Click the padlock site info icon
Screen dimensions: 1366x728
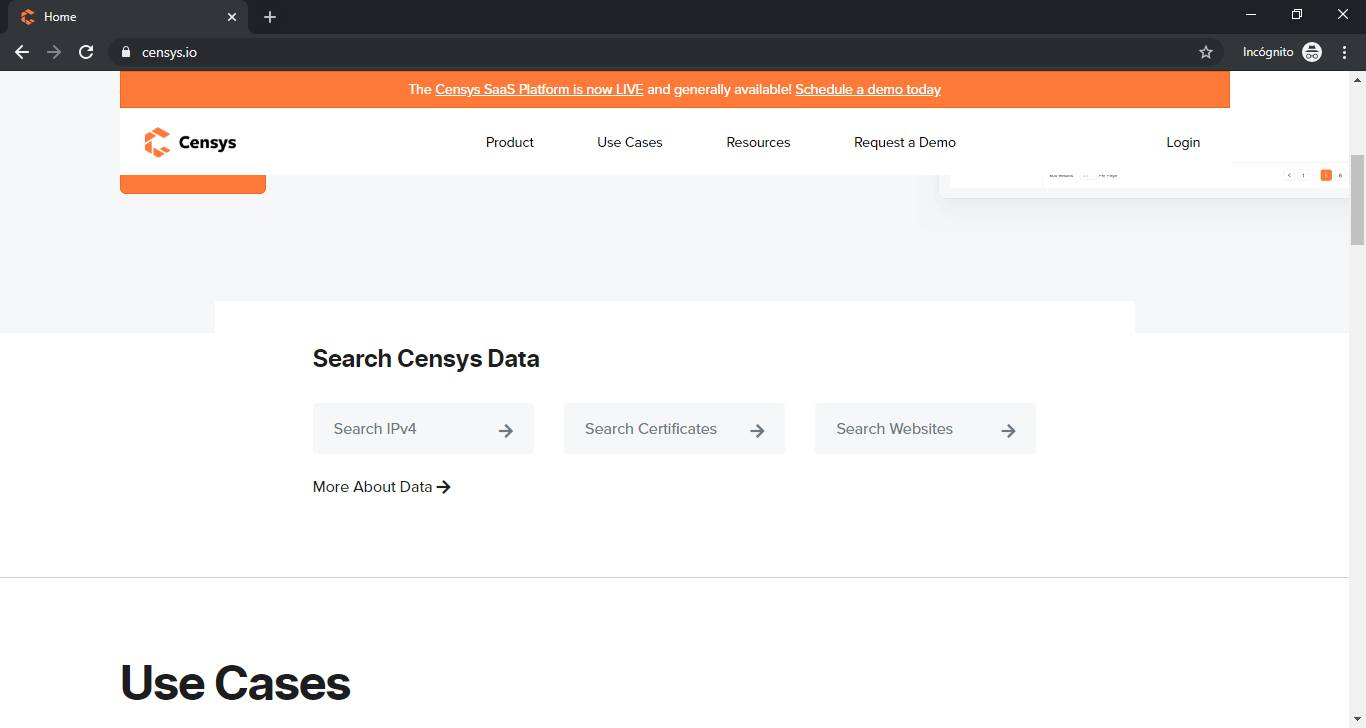(126, 52)
